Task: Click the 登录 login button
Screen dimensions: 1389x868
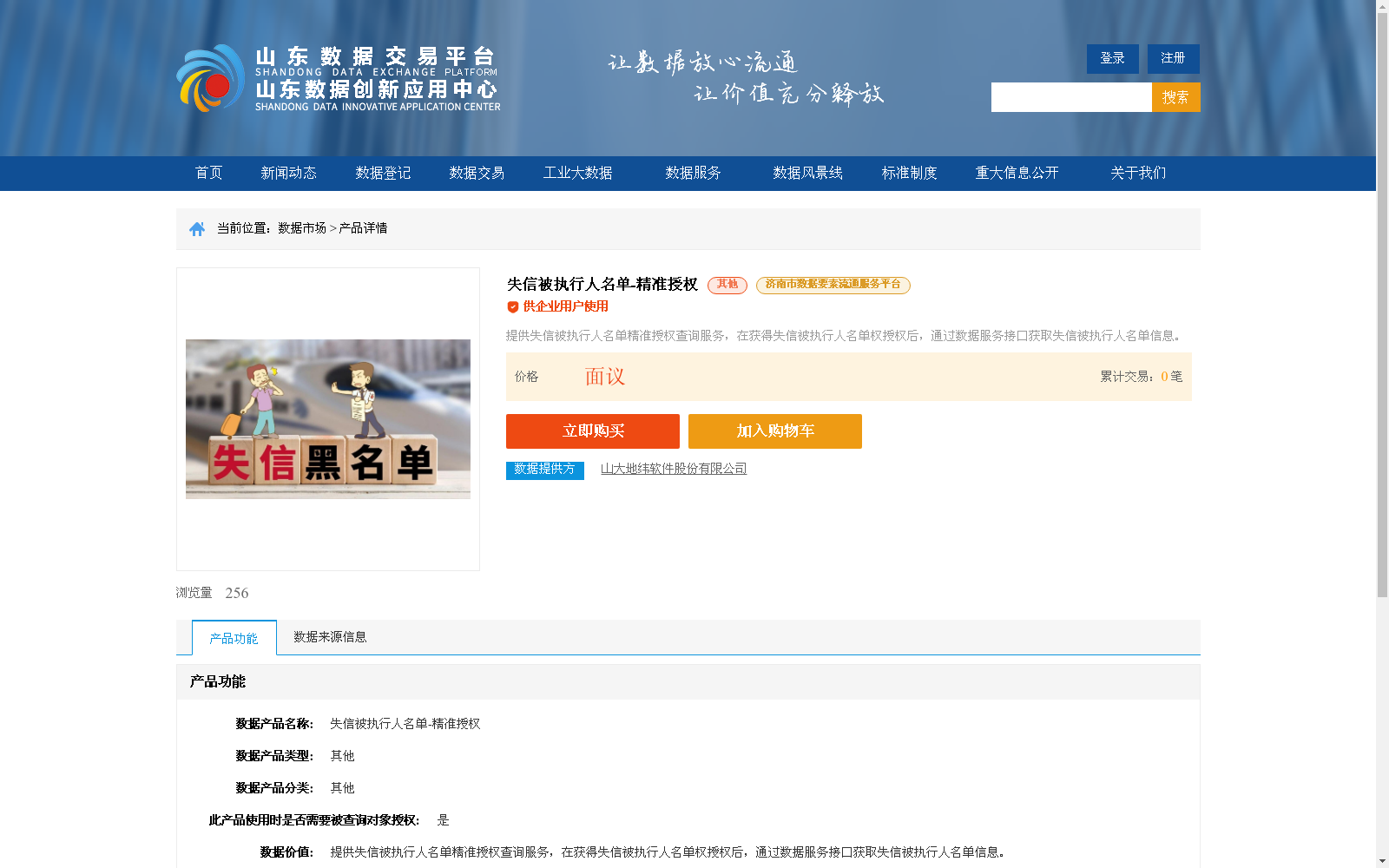Action: point(1112,58)
